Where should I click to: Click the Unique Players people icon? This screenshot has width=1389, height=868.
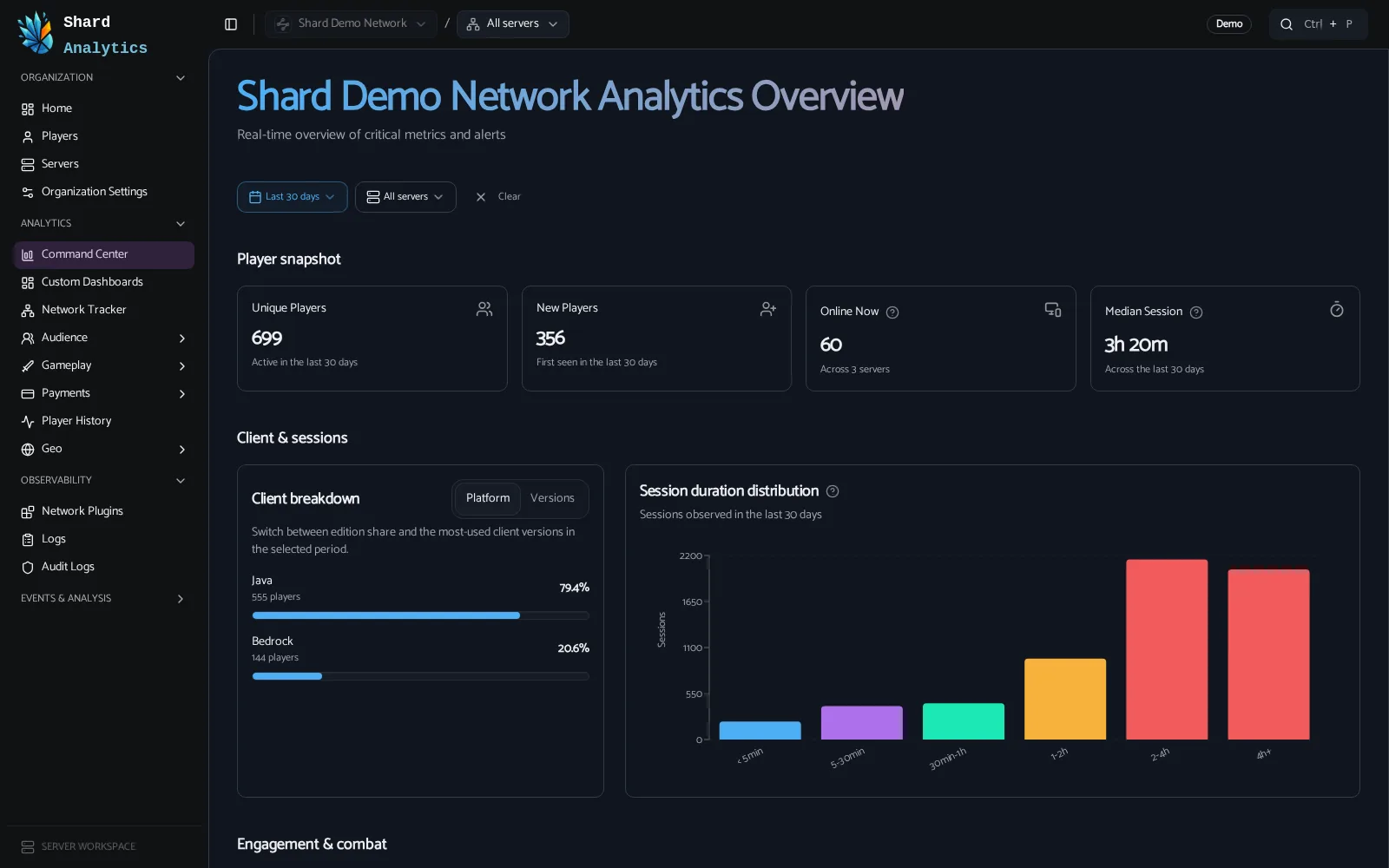pyautogui.click(x=484, y=309)
